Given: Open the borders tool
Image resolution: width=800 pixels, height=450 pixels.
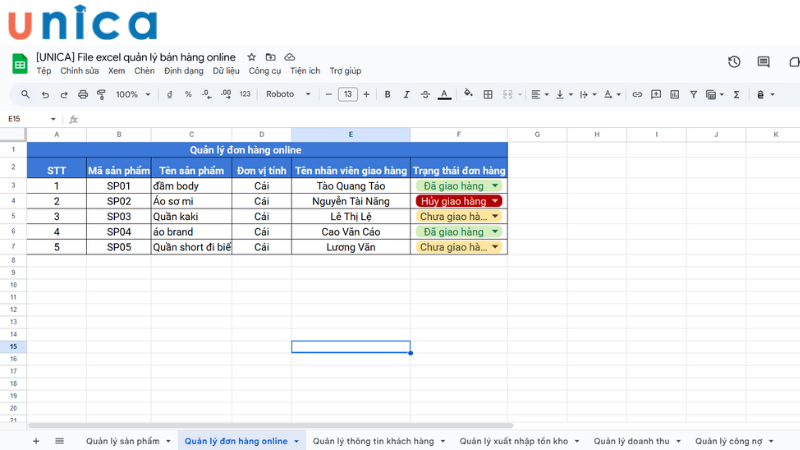Looking at the screenshot, I should click(x=488, y=94).
